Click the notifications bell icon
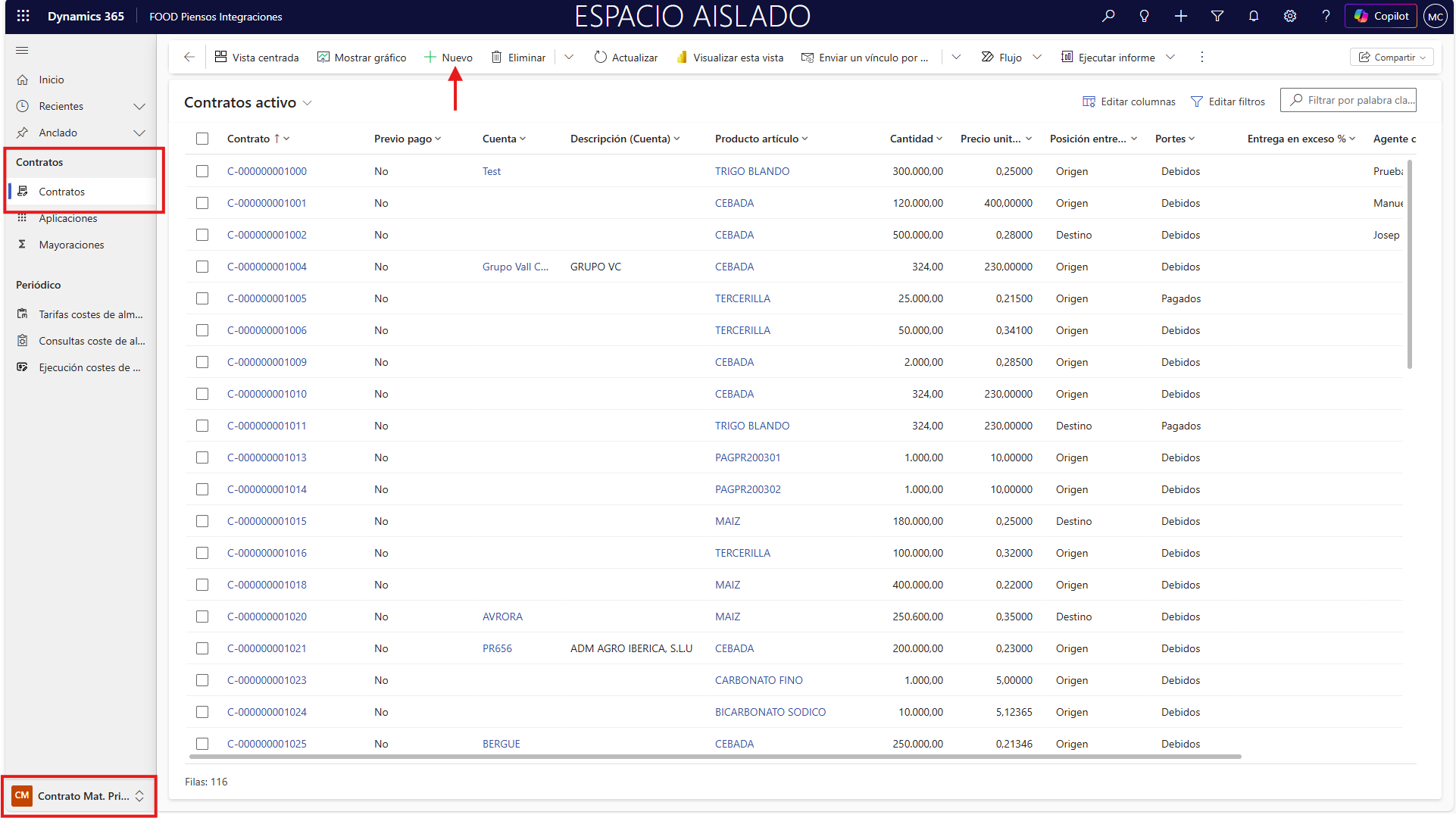Viewport: 1456px width, 818px height. pyautogui.click(x=1254, y=16)
